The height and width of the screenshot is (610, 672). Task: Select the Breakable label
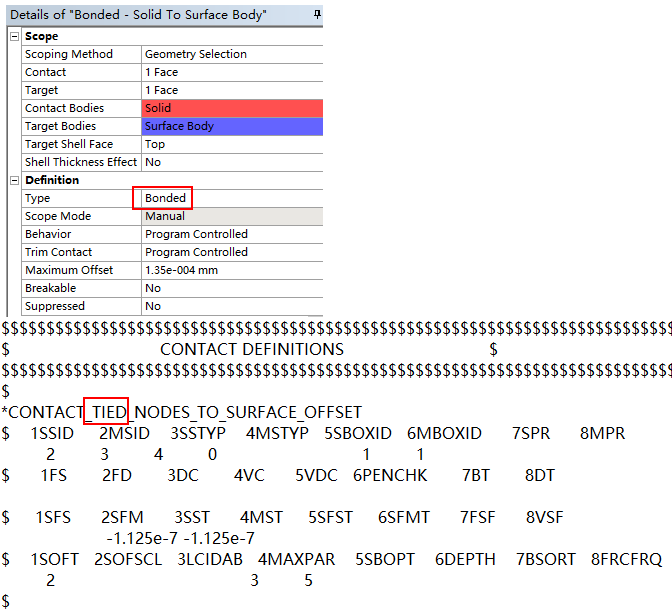click(x=51, y=288)
